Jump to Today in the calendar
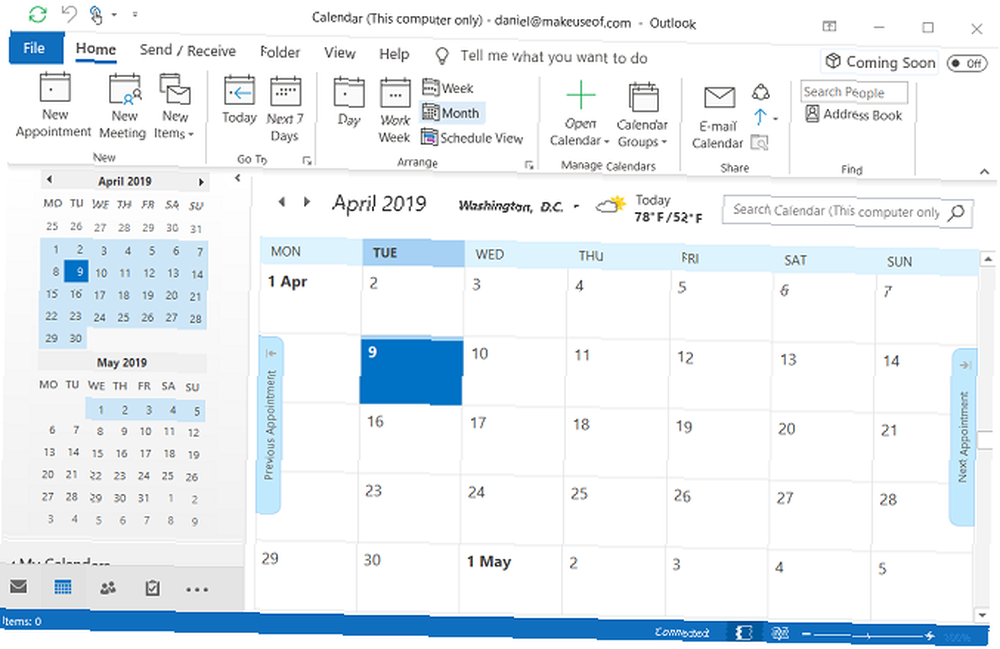This screenshot has width=1000, height=649. click(239, 101)
